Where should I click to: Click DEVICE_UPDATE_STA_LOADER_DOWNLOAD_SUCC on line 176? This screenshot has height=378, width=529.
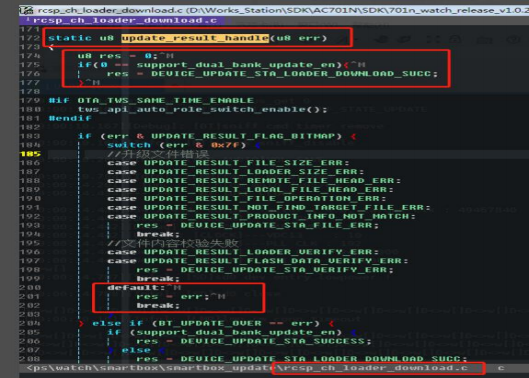tap(291, 74)
